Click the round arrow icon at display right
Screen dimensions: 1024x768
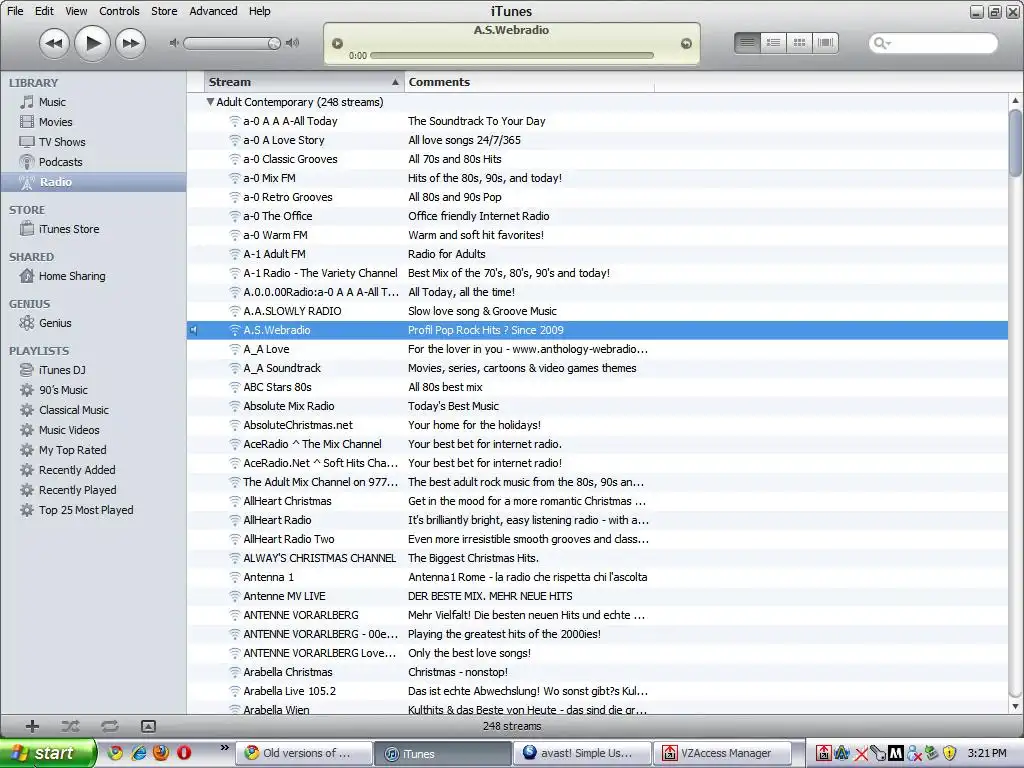click(686, 43)
